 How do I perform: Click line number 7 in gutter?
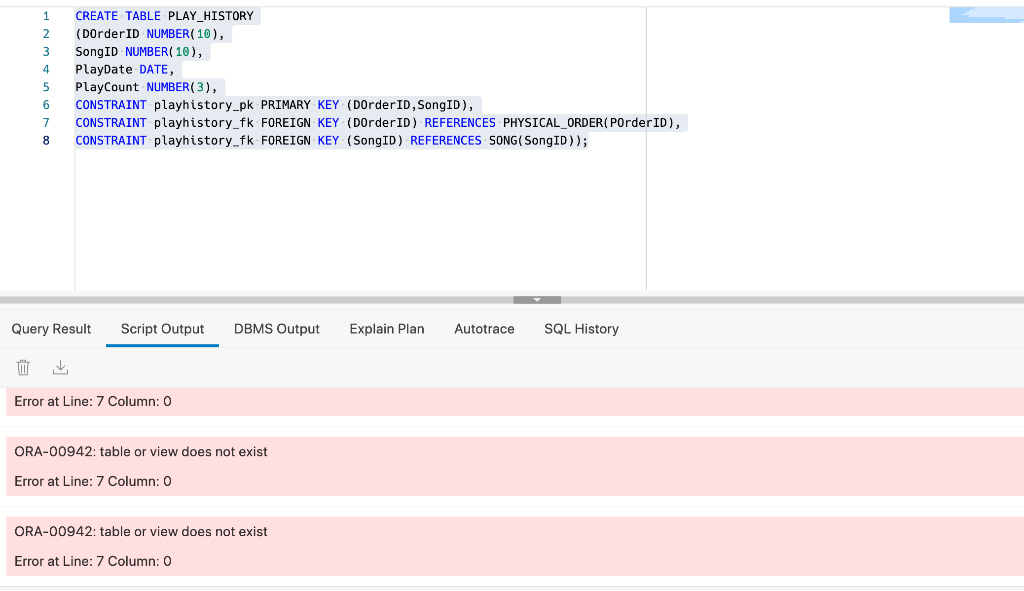46,123
